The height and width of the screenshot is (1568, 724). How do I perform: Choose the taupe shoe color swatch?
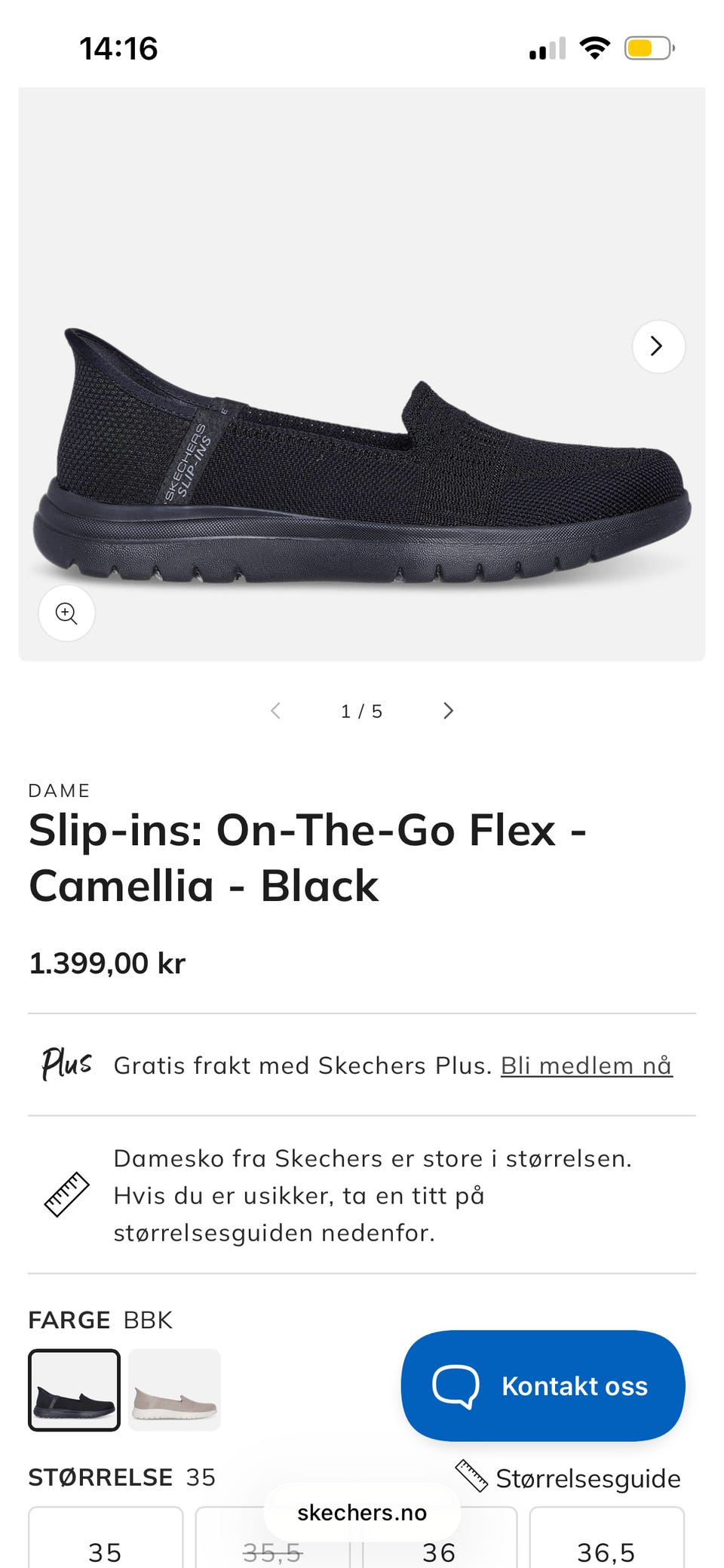[x=174, y=1390]
